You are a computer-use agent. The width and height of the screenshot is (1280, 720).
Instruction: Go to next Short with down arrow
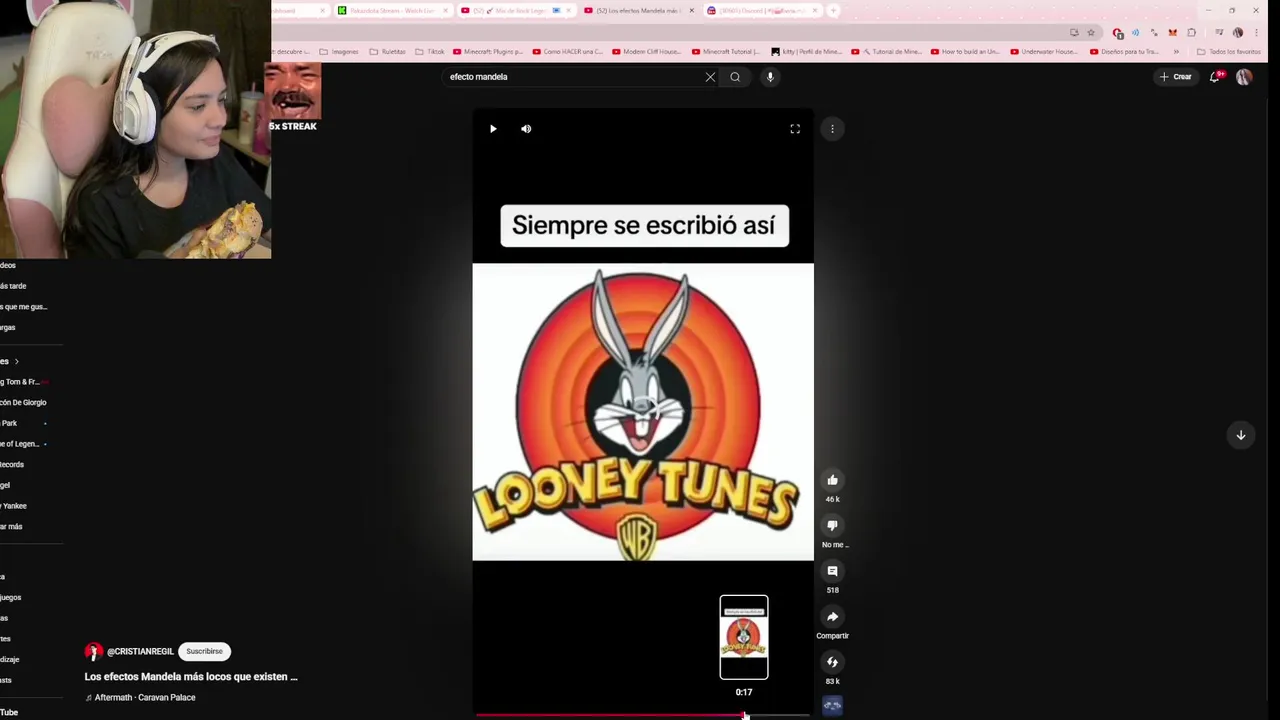1240,435
